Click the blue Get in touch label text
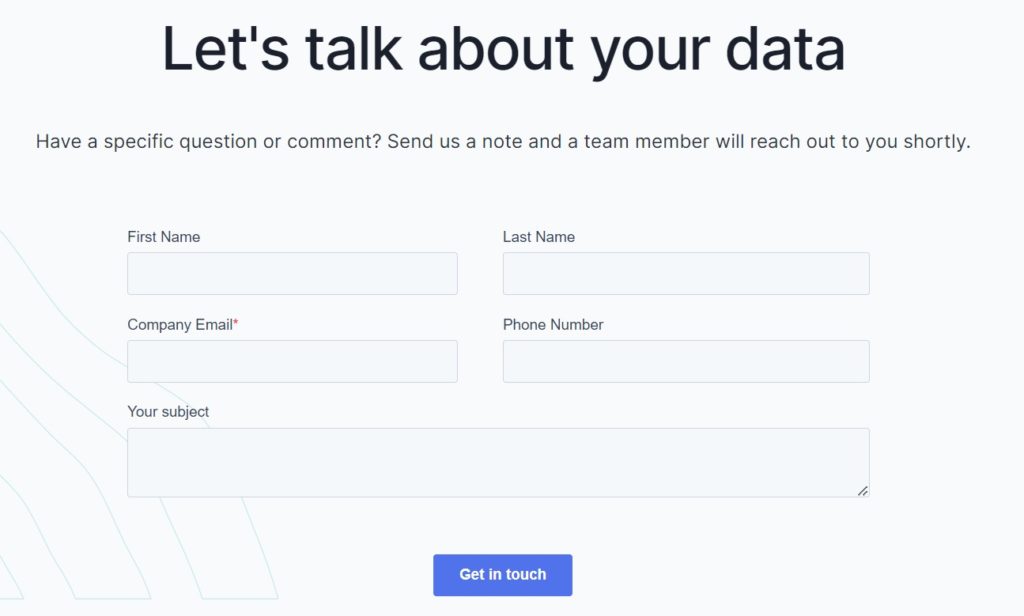Screen dimensions: 1024x616 [502, 574]
